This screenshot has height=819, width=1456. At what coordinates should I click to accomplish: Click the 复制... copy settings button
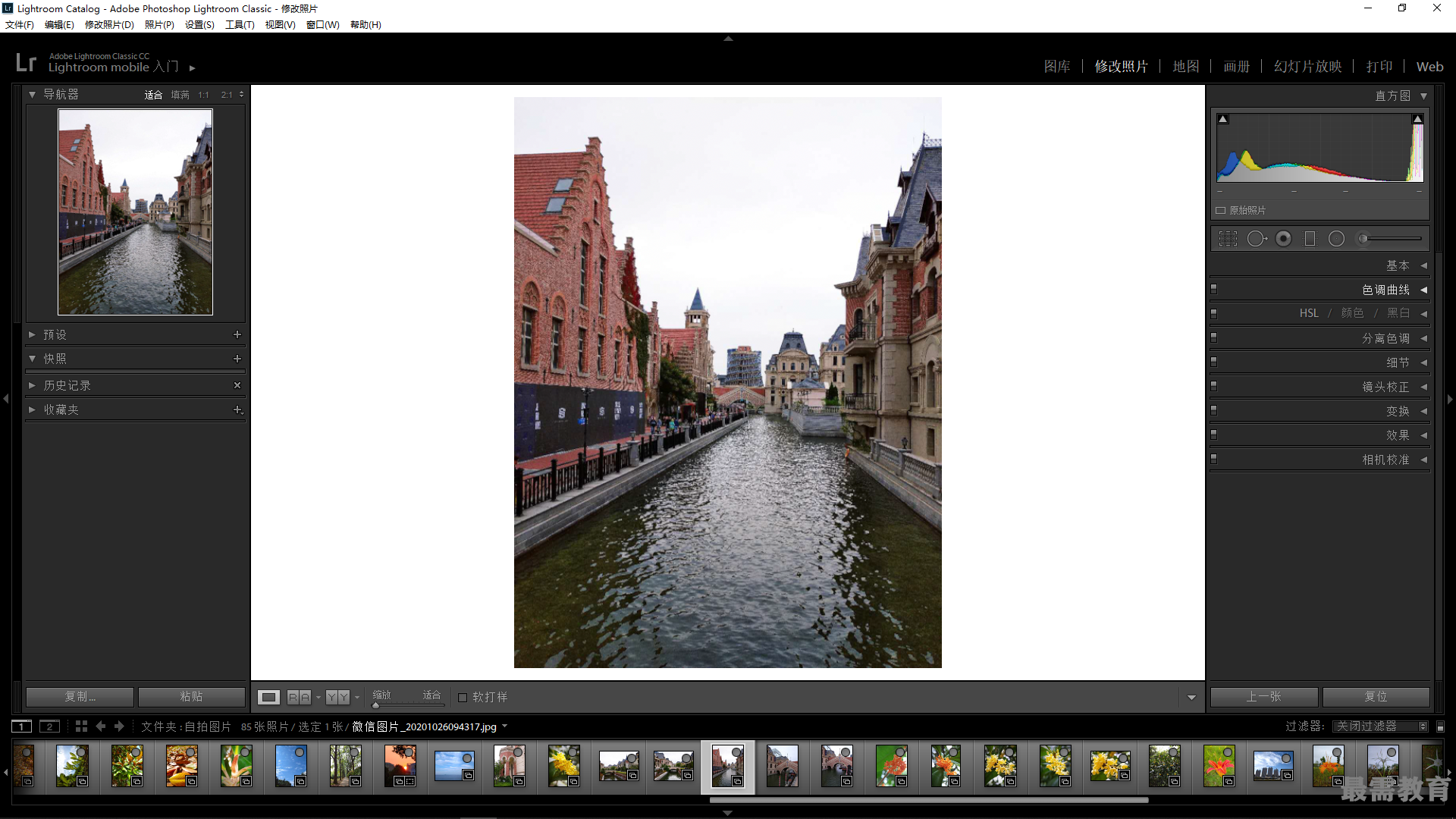[x=80, y=697]
